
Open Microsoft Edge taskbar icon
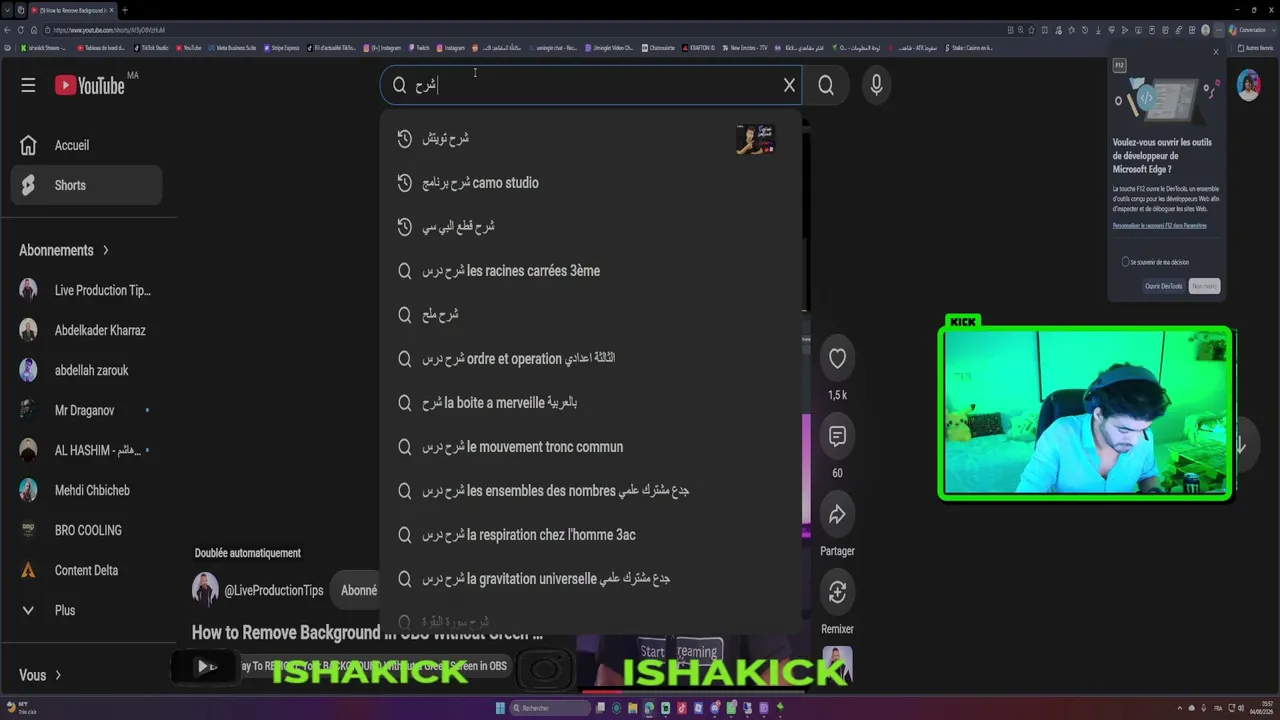(649, 708)
